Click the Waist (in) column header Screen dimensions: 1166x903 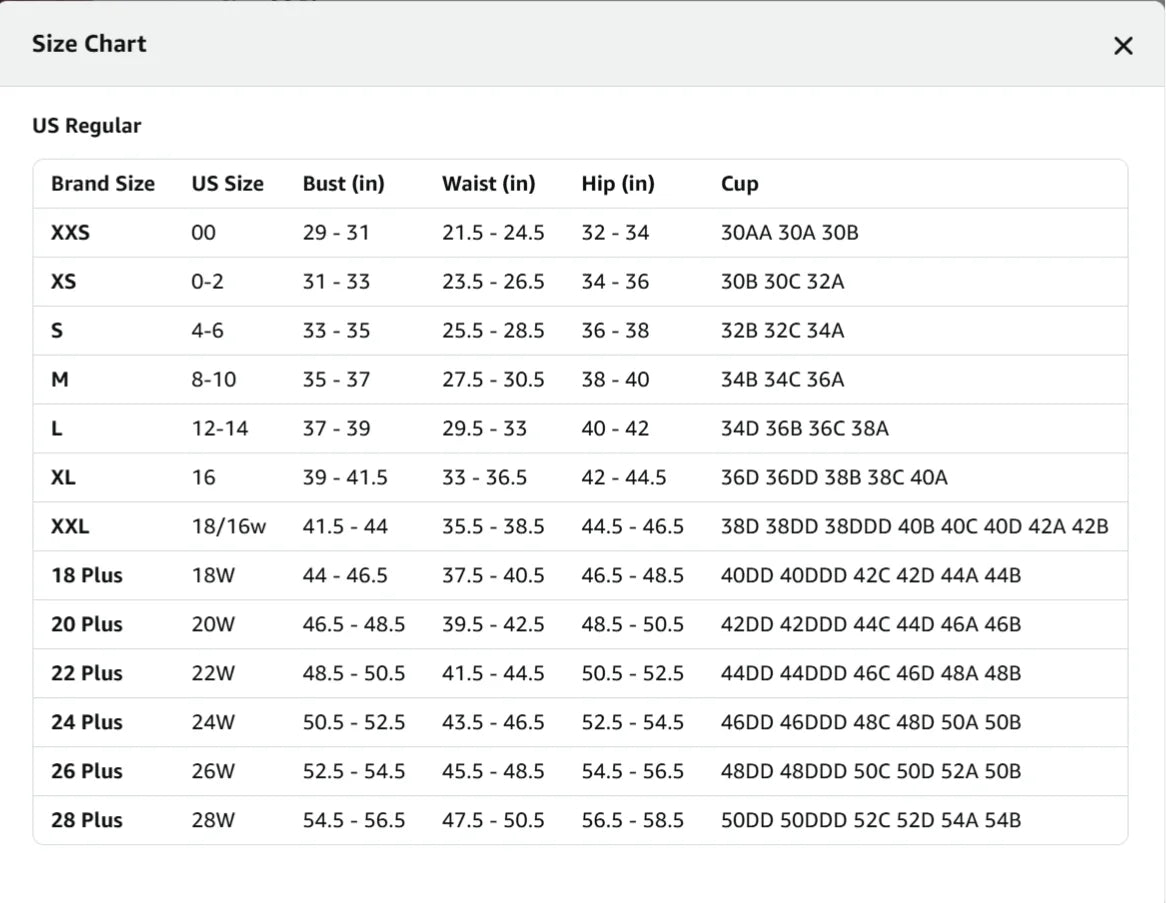(489, 184)
